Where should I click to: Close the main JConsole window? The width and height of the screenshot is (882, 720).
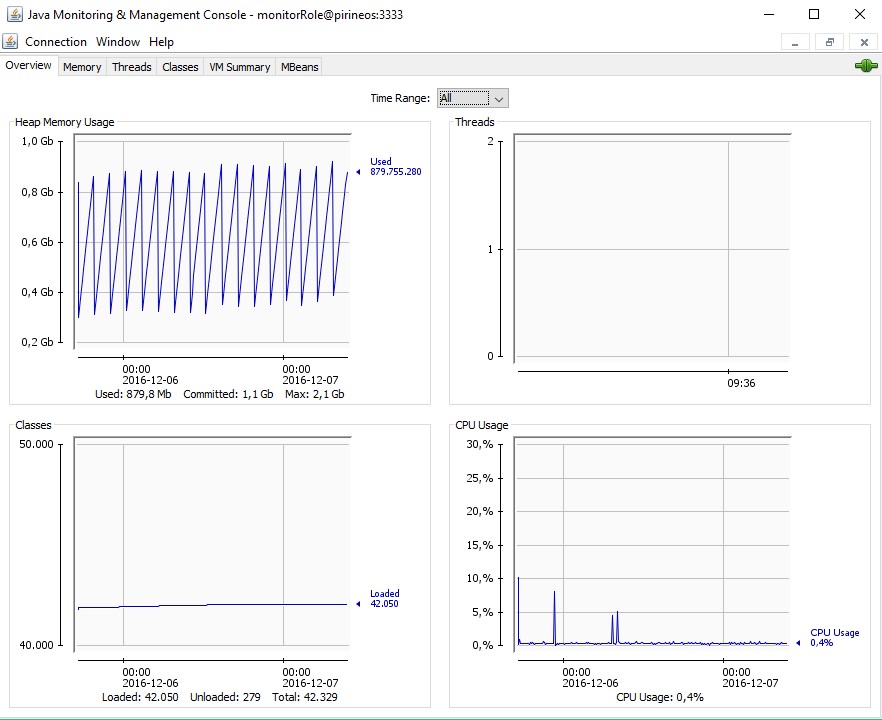tap(860, 14)
